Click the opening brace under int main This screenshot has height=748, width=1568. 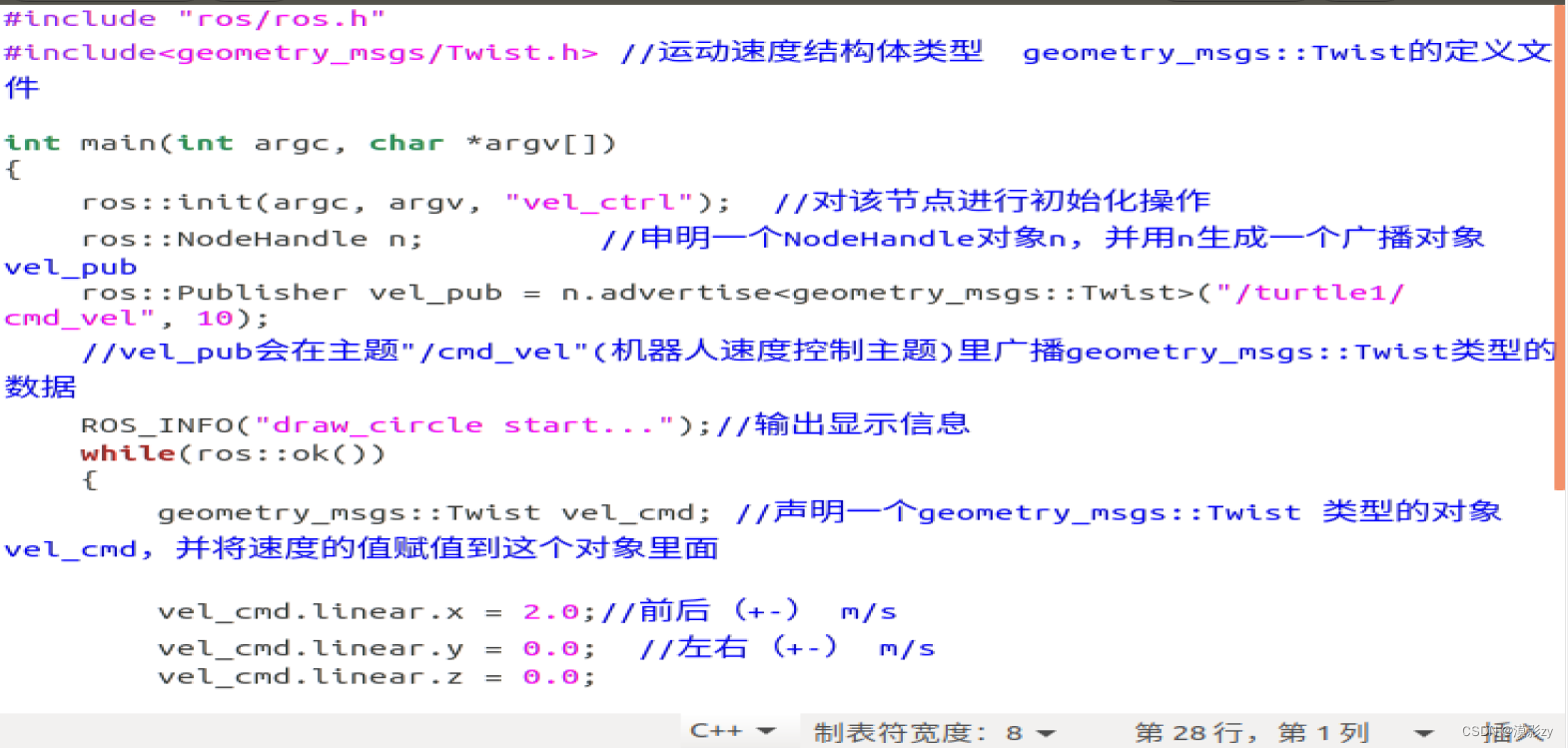tap(12, 169)
